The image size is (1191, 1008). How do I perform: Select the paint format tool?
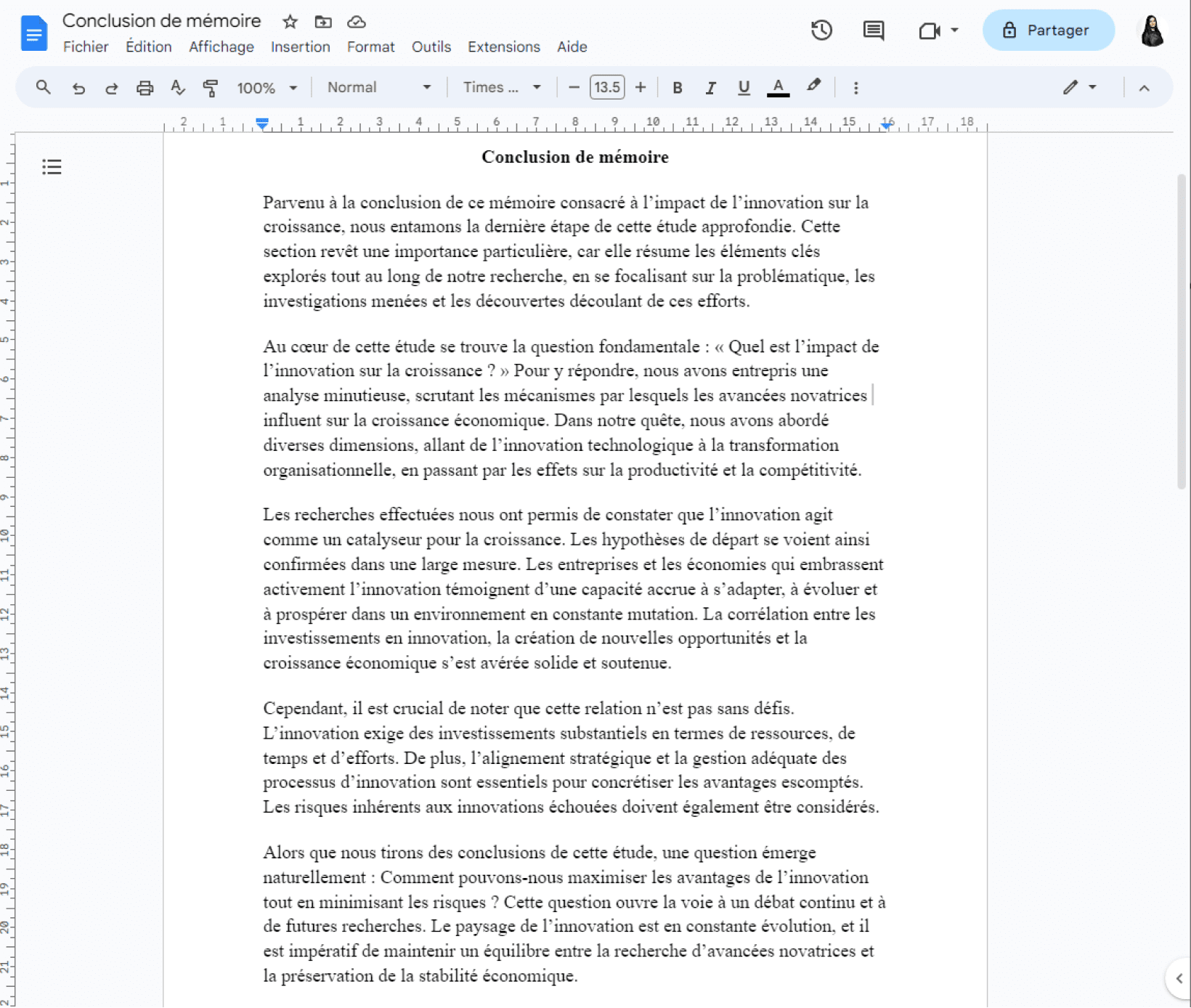(x=211, y=87)
